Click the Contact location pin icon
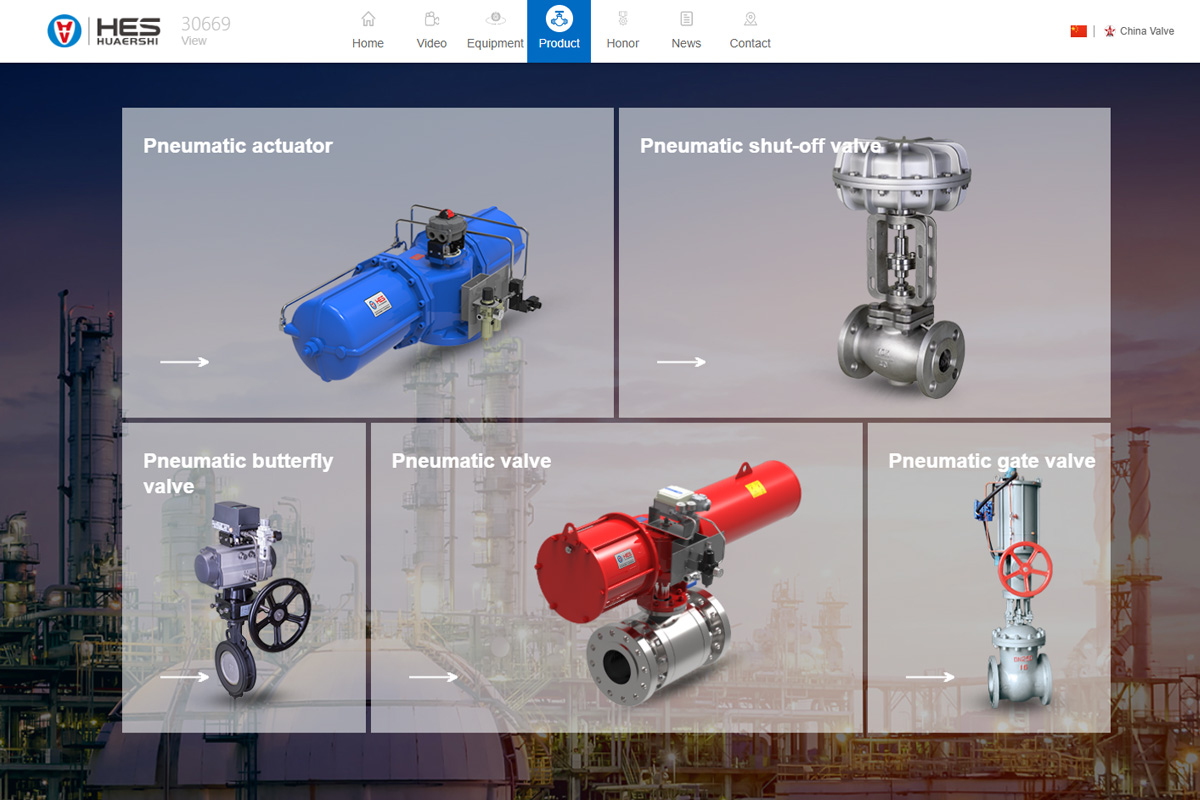Image resolution: width=1200 pixels, height=800 pixels. point(750,19)
